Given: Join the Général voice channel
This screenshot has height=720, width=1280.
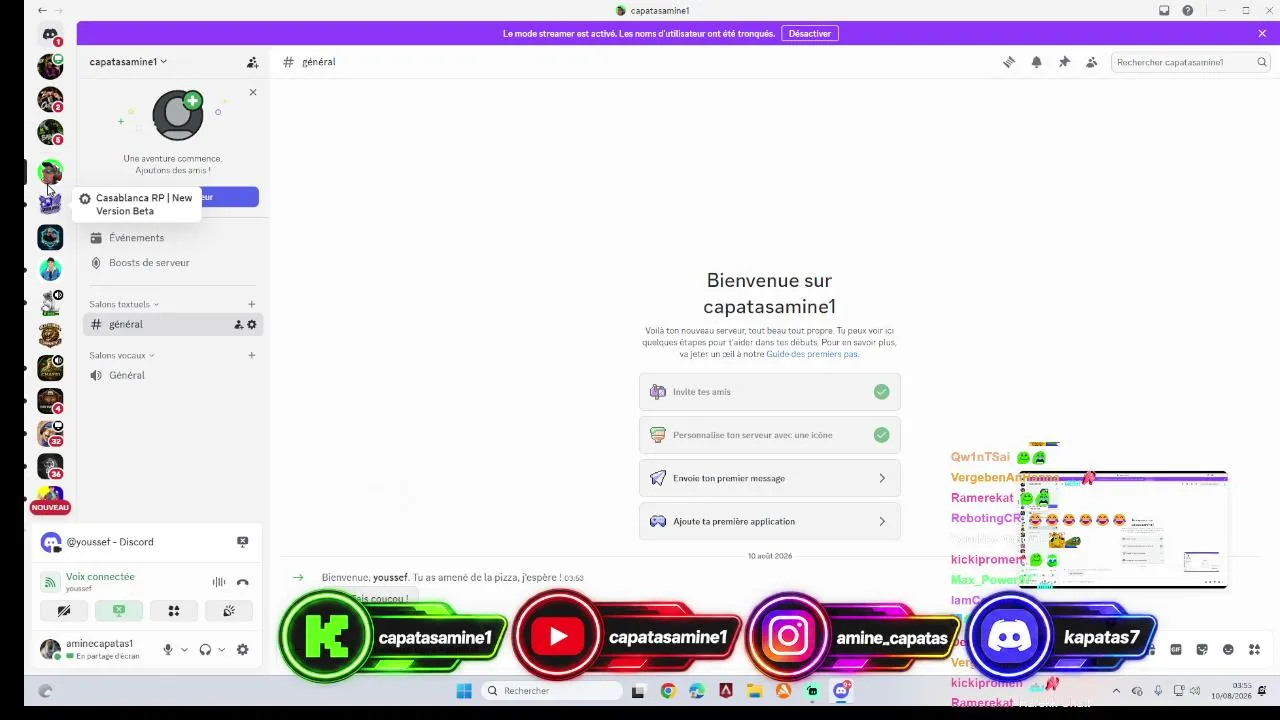Looking at the screenshot, I should [x=172, y=375].
